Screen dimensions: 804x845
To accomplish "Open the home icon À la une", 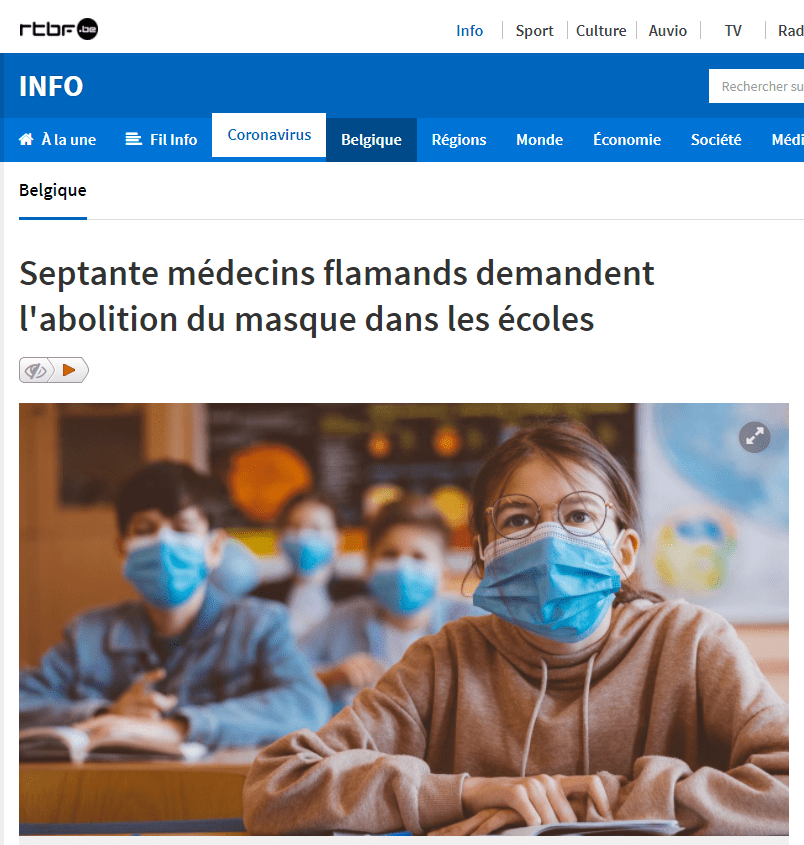I will 26,139.
